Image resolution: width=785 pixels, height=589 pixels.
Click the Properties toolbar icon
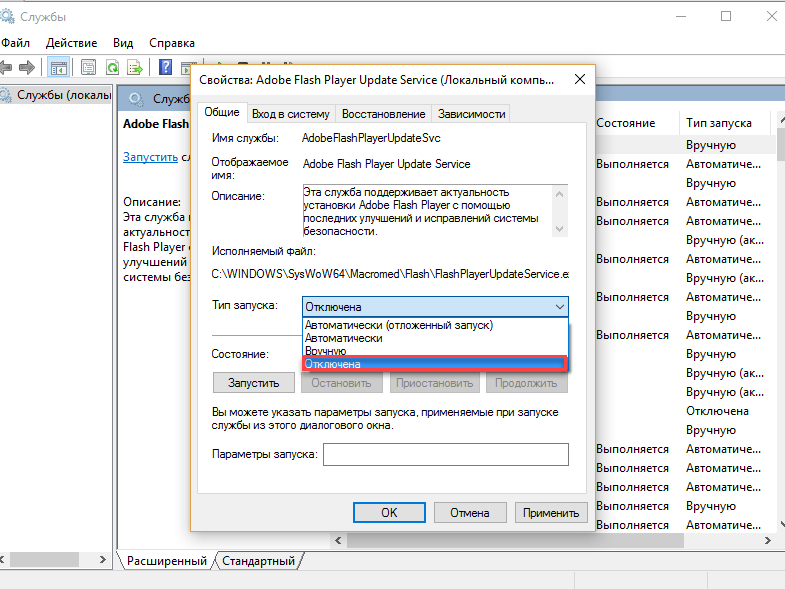(88, 67)
